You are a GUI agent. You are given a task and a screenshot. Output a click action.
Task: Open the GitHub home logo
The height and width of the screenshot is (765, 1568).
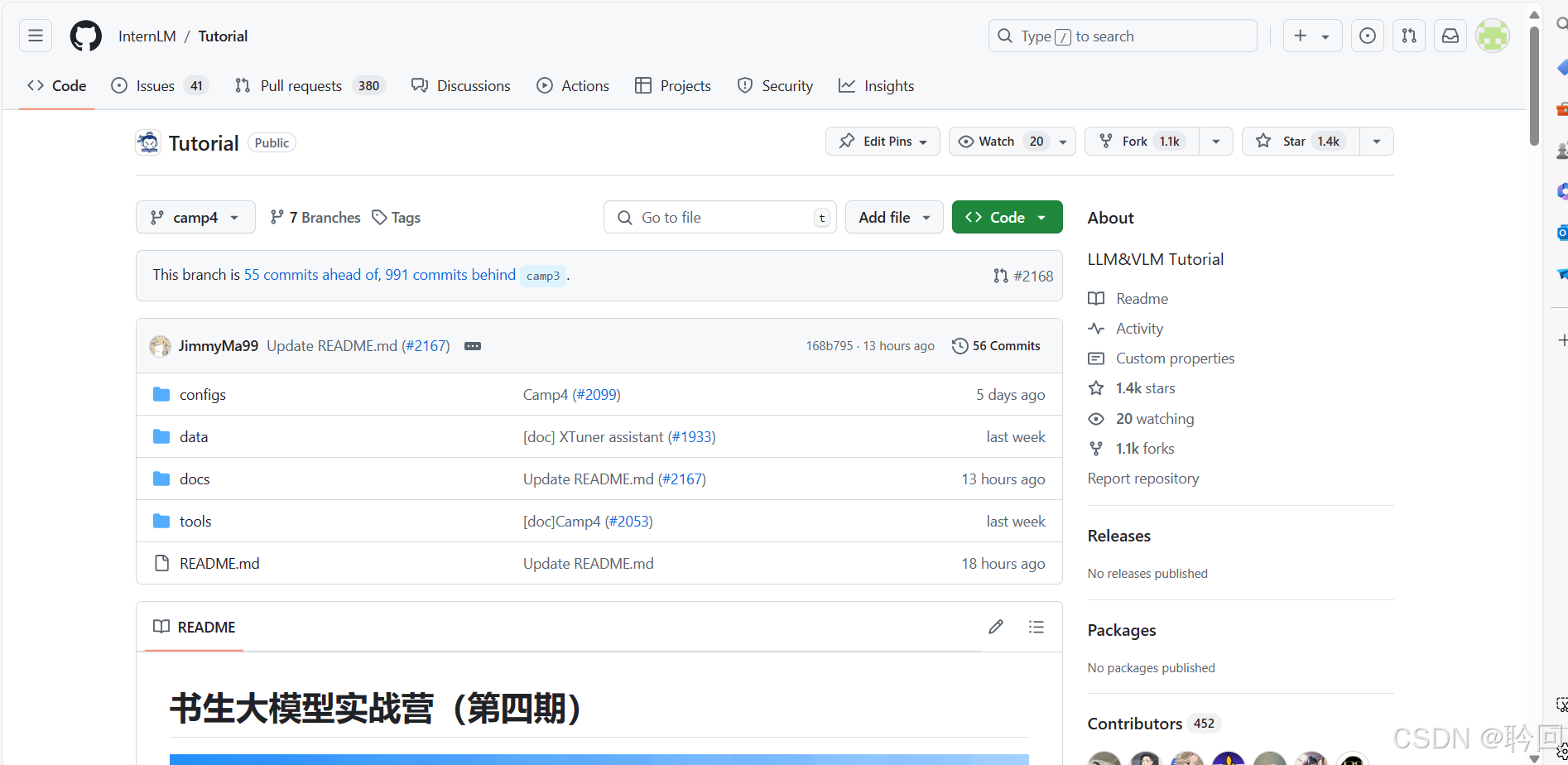(x=85, y=36)
